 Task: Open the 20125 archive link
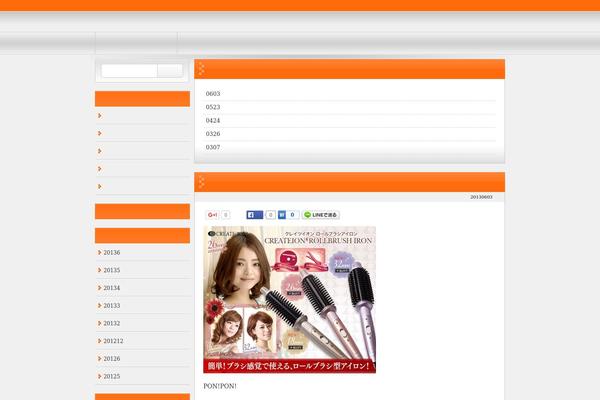coord(111,377)
